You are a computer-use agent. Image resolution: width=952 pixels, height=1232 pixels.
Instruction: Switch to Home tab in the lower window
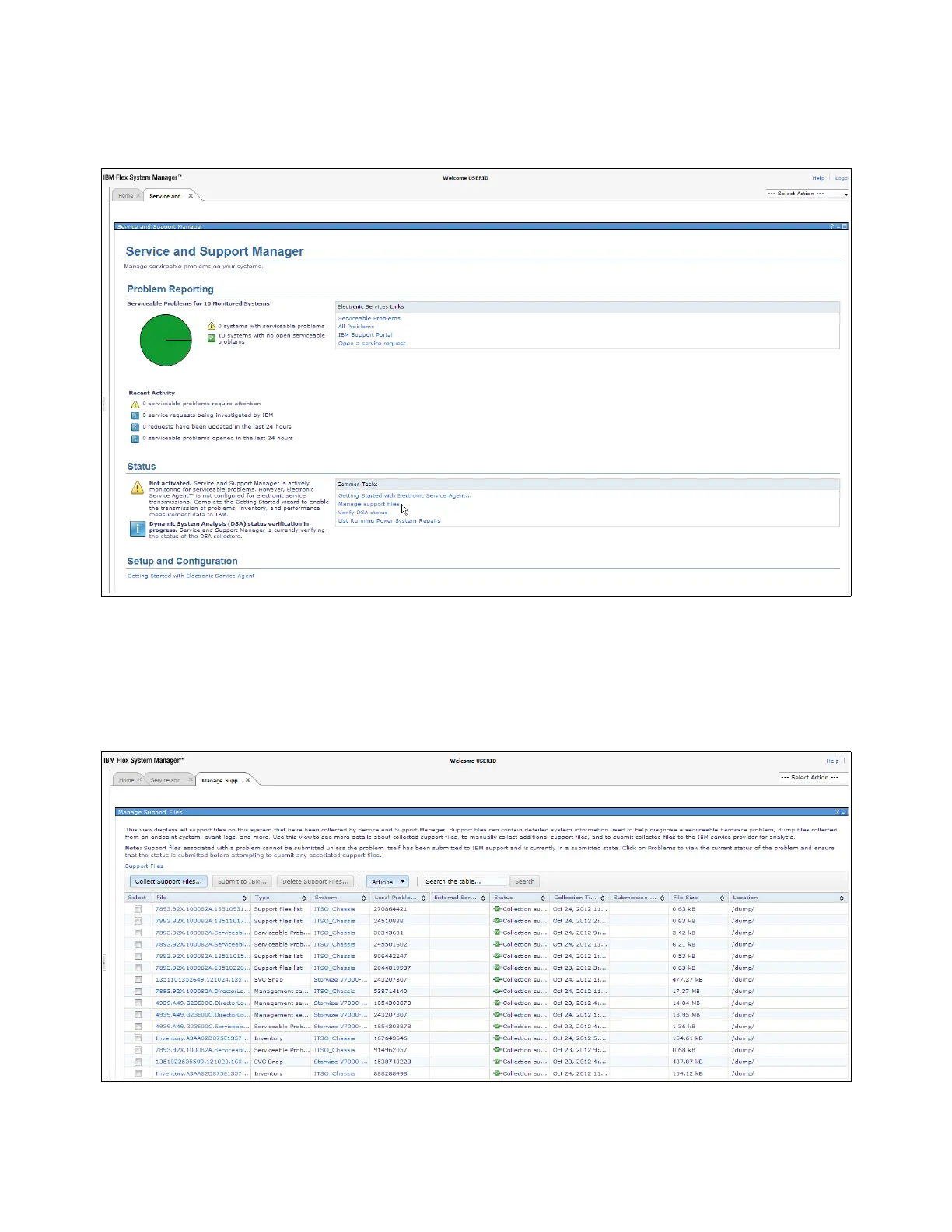click(x=126, y=779)
